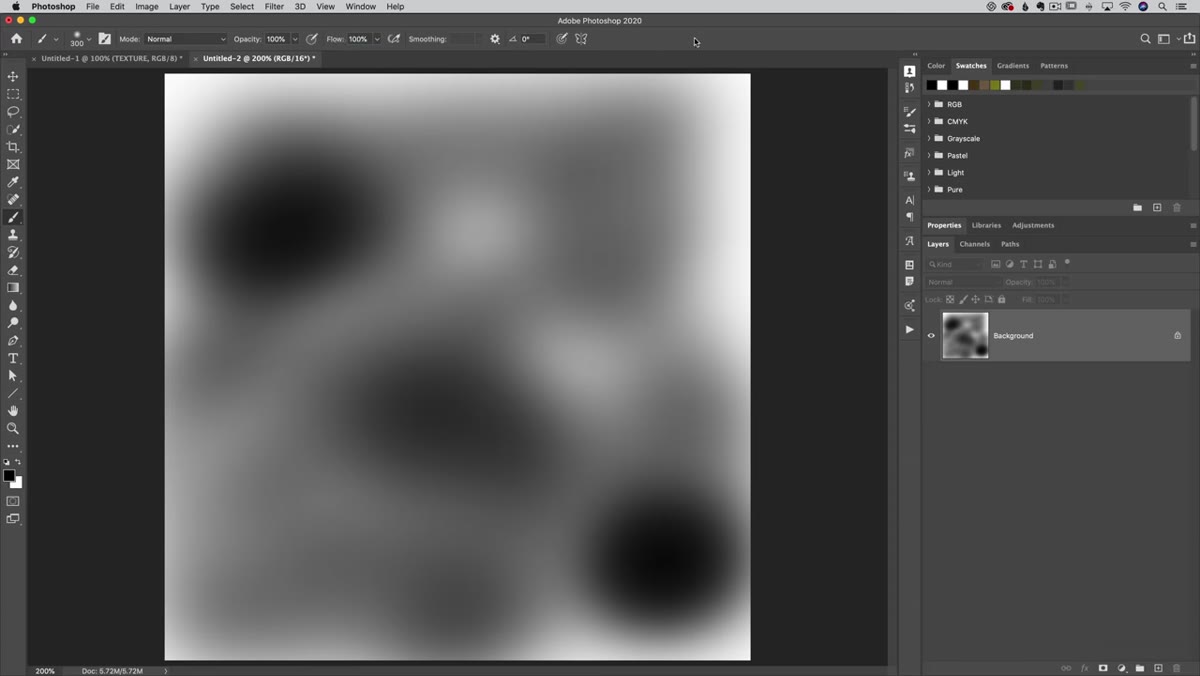Image resolution: width=1200 pixels, height=676 pixels.
Task: Click the foreground color swatch
Action: point(9,476)
